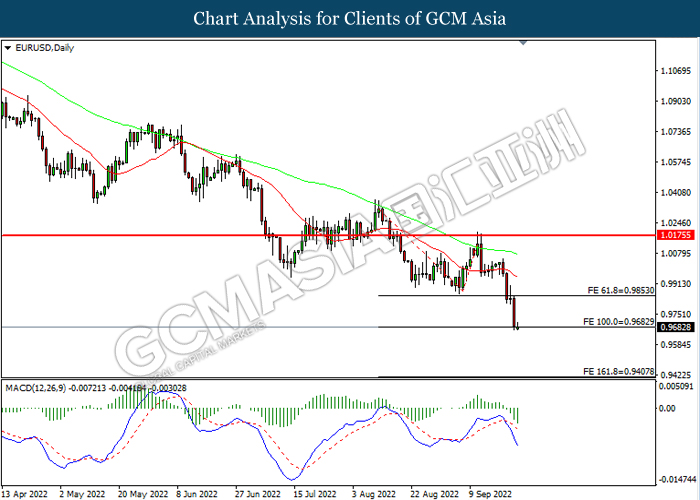Click the 20 May 2022 date label
The width and height of the screenshot is (700, 500).
[x=143, y=494]
